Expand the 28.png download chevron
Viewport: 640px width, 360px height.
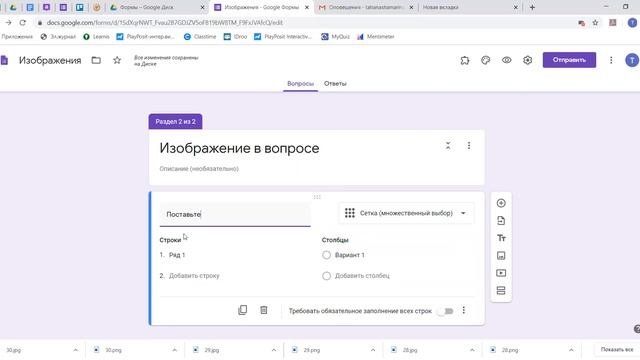coord(571,350)
